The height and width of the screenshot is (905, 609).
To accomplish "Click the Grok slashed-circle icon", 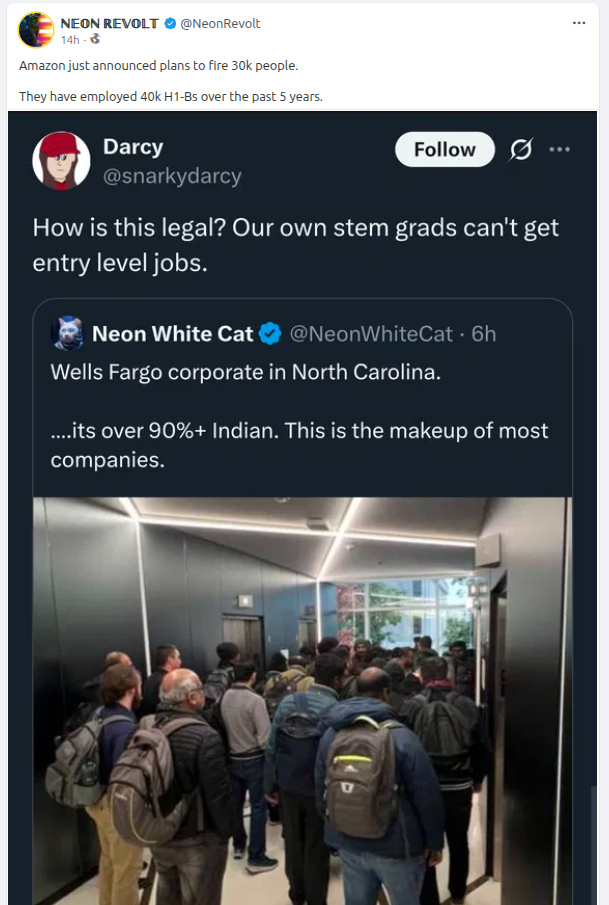I will 520,150.
